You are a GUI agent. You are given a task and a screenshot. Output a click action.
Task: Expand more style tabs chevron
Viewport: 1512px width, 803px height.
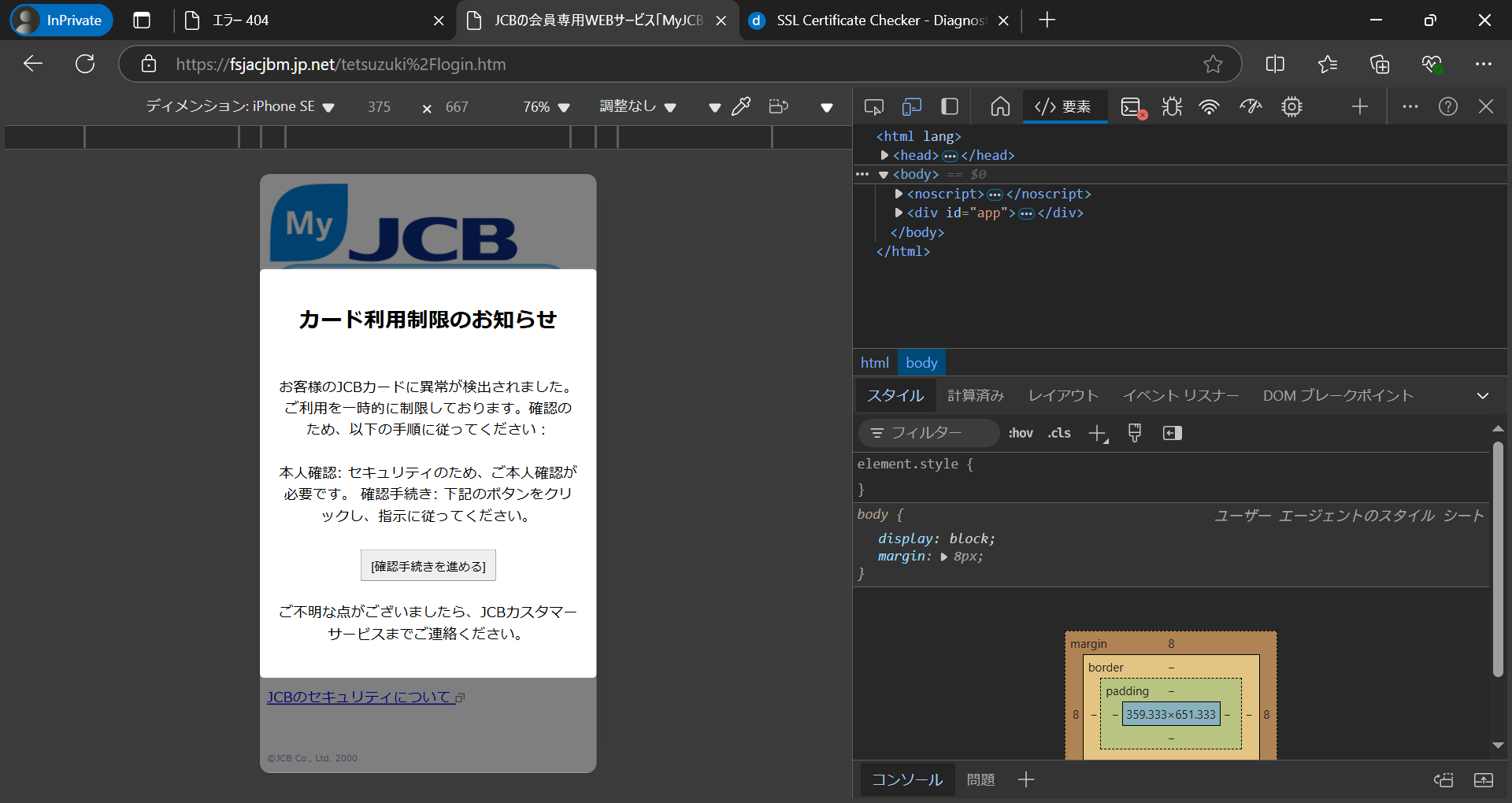(1483, 396)
